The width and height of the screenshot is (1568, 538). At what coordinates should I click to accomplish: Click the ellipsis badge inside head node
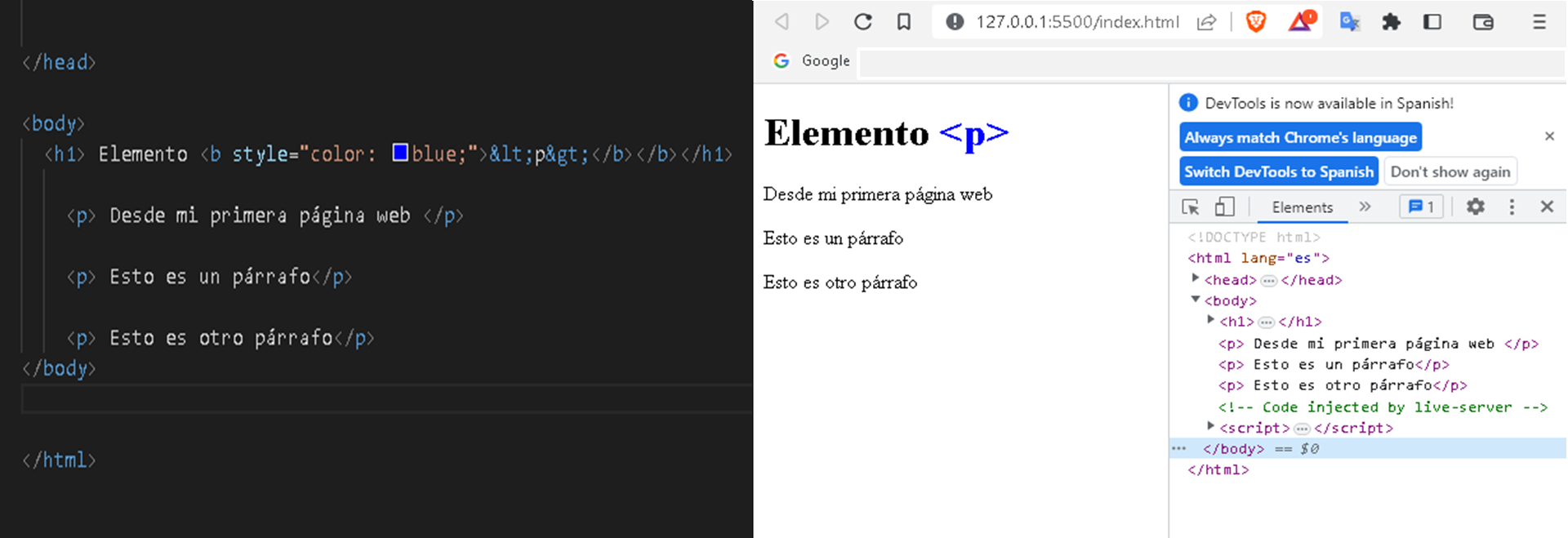pos(1268,281)
